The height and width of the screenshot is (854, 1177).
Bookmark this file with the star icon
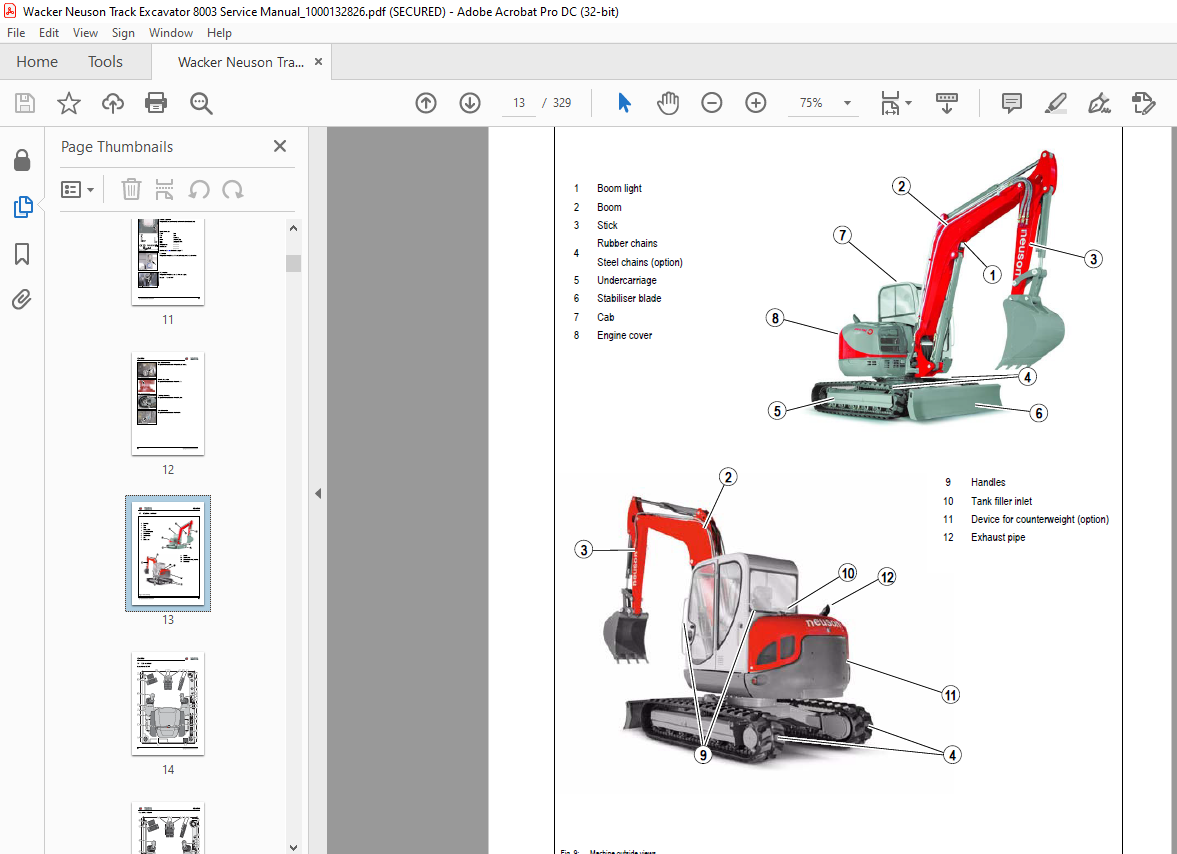[x=68, y=103]
